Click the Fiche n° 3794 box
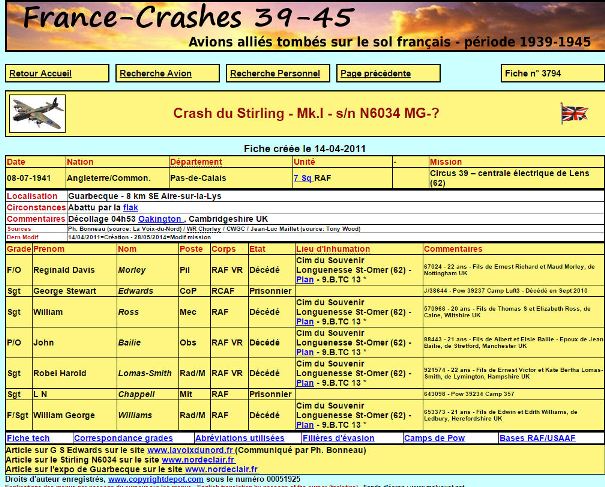The image size is (605, 487). tap(553, 73)
